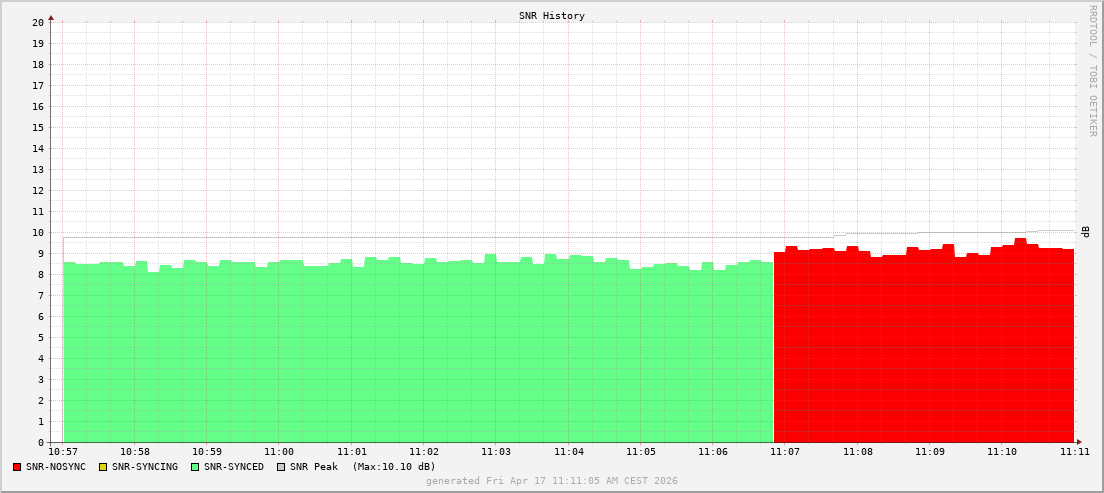Image resolution: width=1104 pixels, height=493 pixels.
Task: Click the green SNR-SYNCED legend swatch
Action: click(x=195, y=467)
